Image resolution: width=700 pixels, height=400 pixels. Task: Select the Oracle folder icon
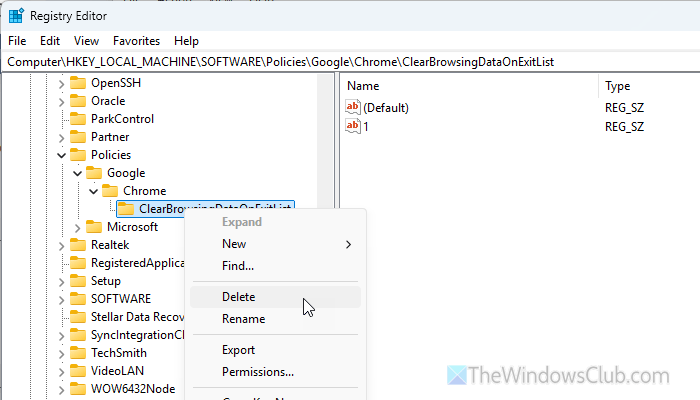tap(78, 101)
